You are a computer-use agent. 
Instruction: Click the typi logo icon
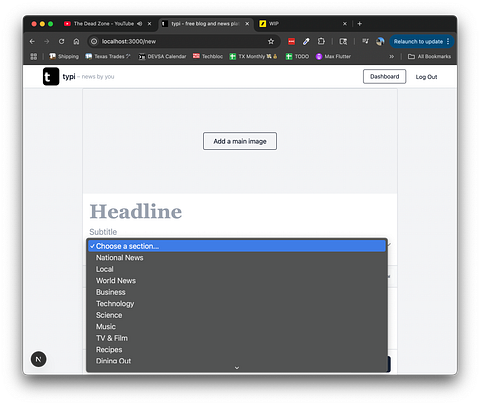[x=51, y=76]
